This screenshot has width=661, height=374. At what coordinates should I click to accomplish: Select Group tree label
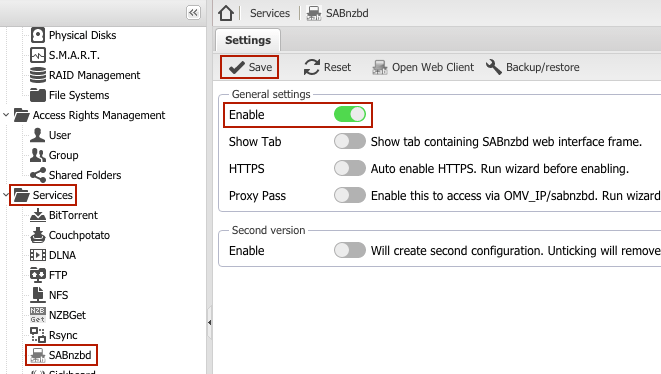tap(64, 155)
